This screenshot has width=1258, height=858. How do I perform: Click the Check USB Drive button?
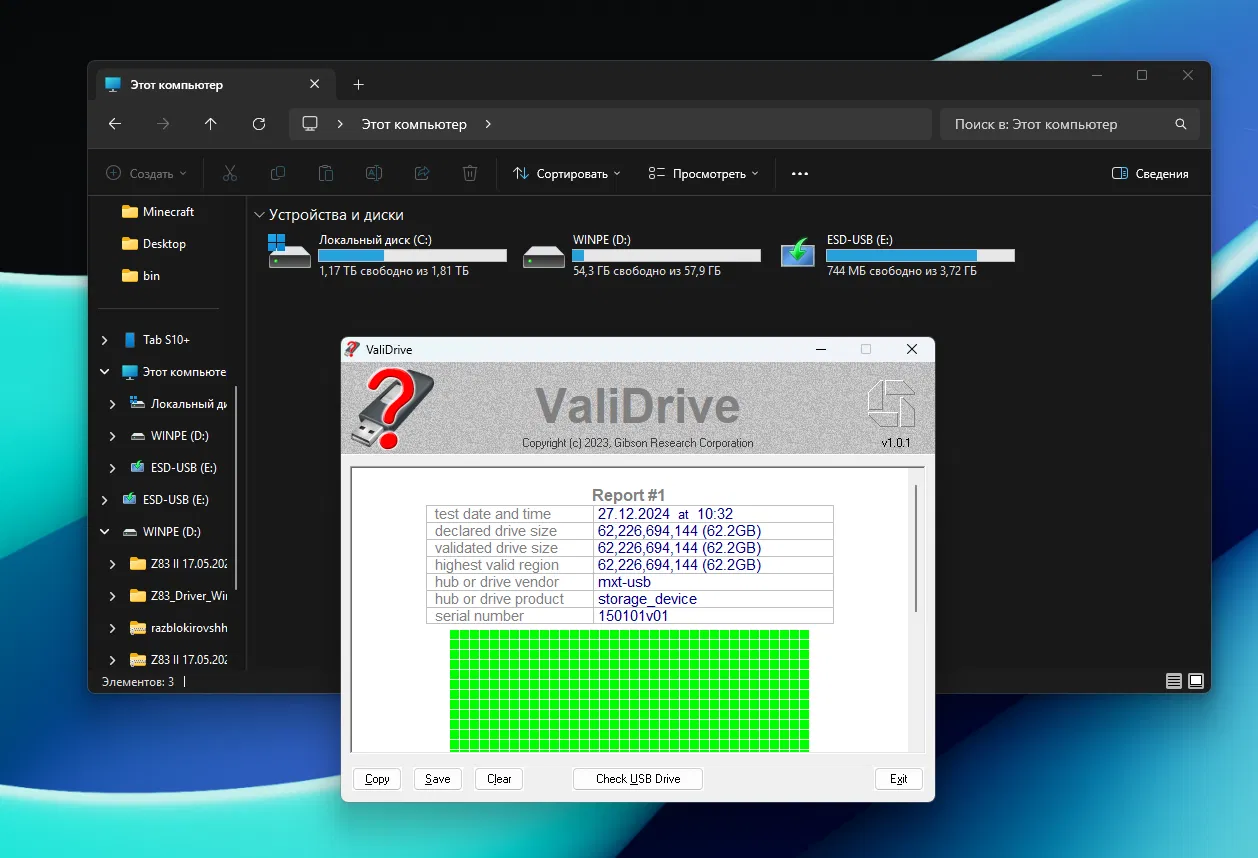637,779
